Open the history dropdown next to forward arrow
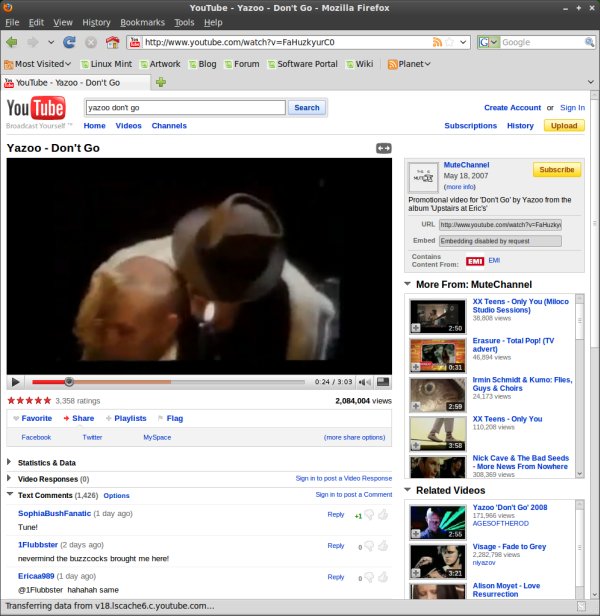Image resolution: width=600 pixels, height=616 pixels. click(x=51, y=42)
